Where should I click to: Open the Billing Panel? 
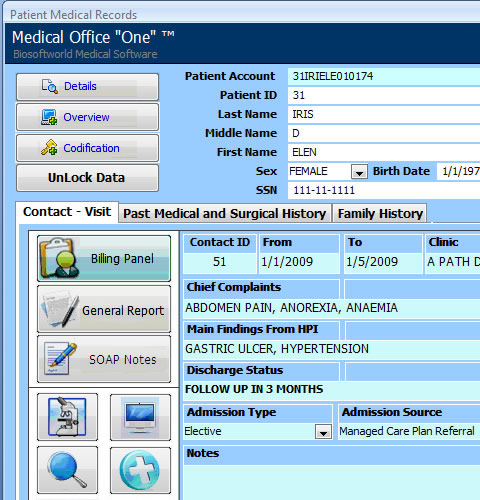pos(104,258)
